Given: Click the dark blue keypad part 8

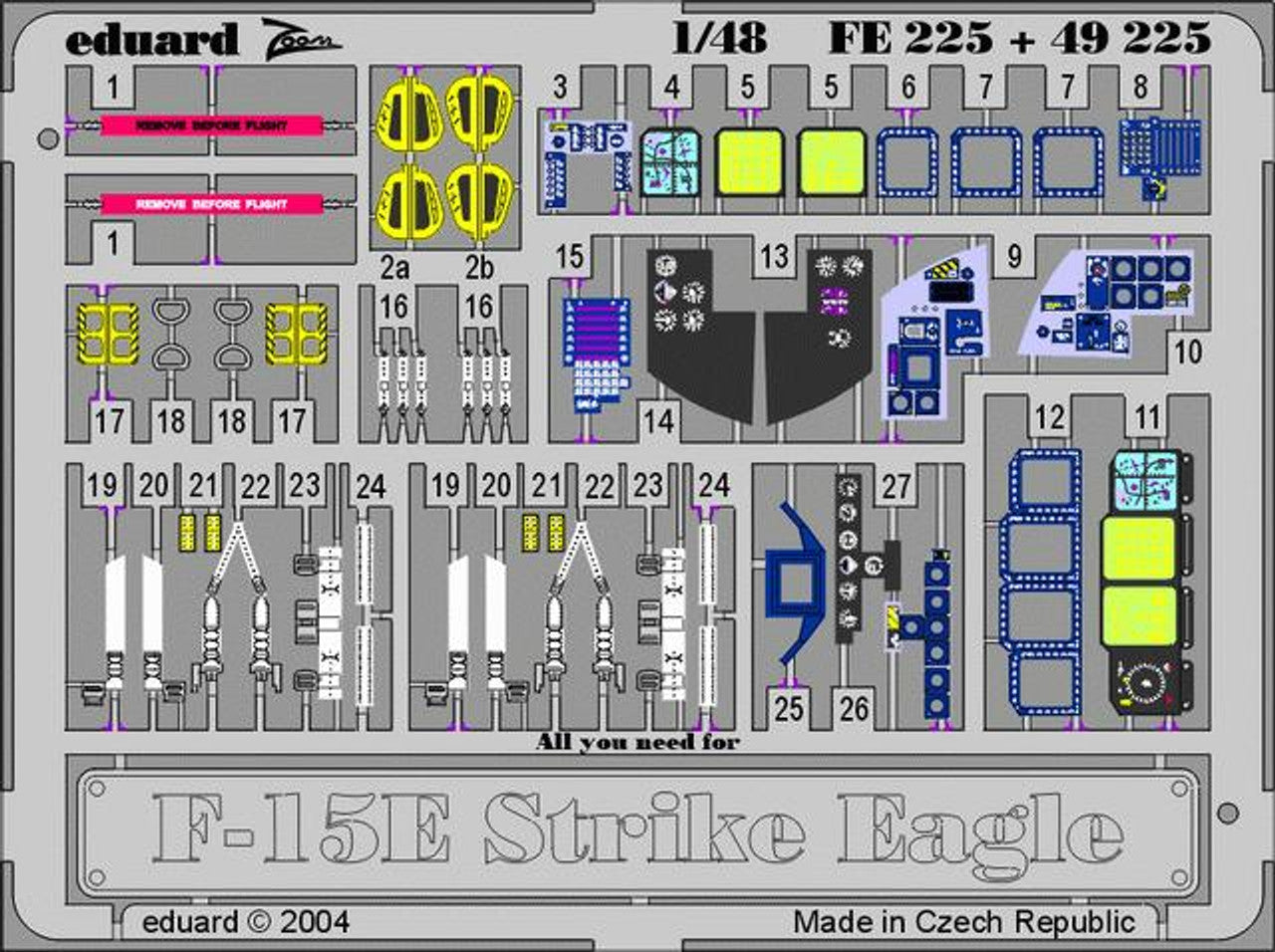Looking at the screenshot, I should (1157, 154).
